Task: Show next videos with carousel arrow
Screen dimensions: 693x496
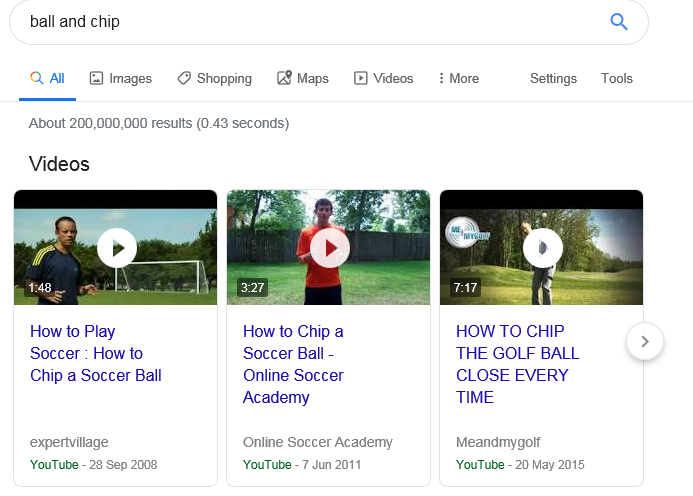Action: point(645,341)
